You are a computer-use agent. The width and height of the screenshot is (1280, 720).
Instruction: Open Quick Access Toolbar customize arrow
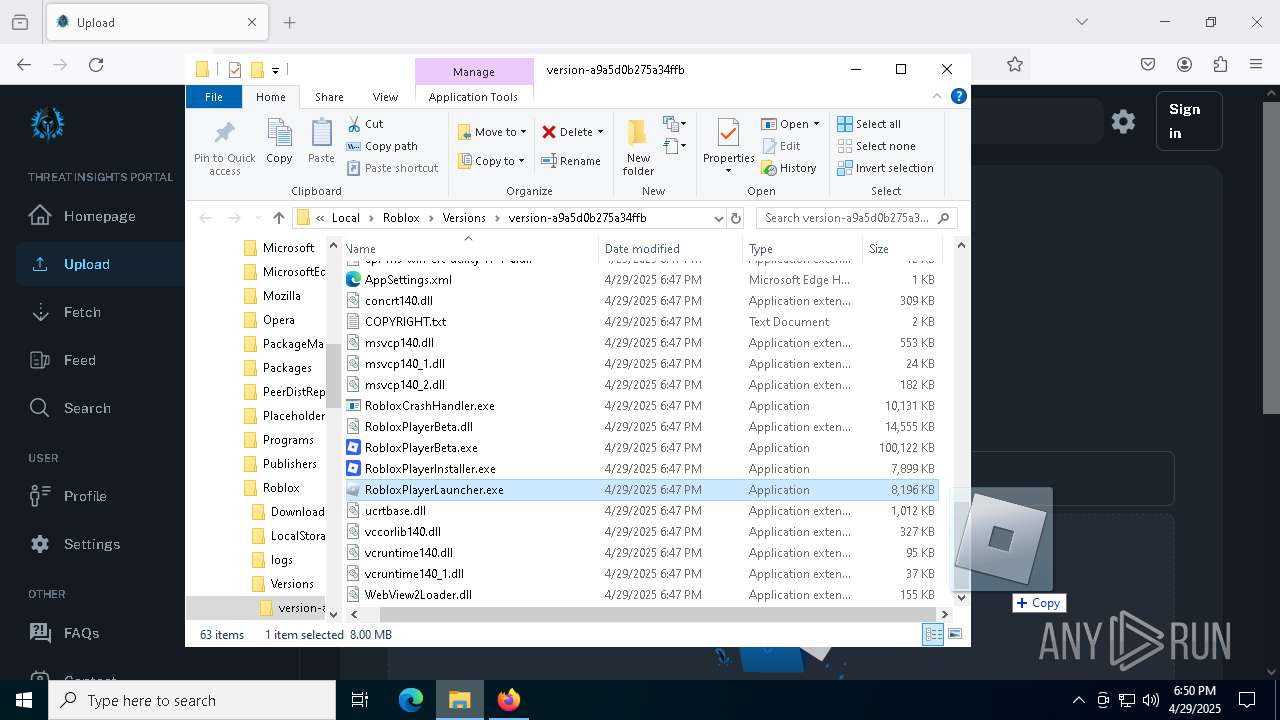(x=275, y=70)
